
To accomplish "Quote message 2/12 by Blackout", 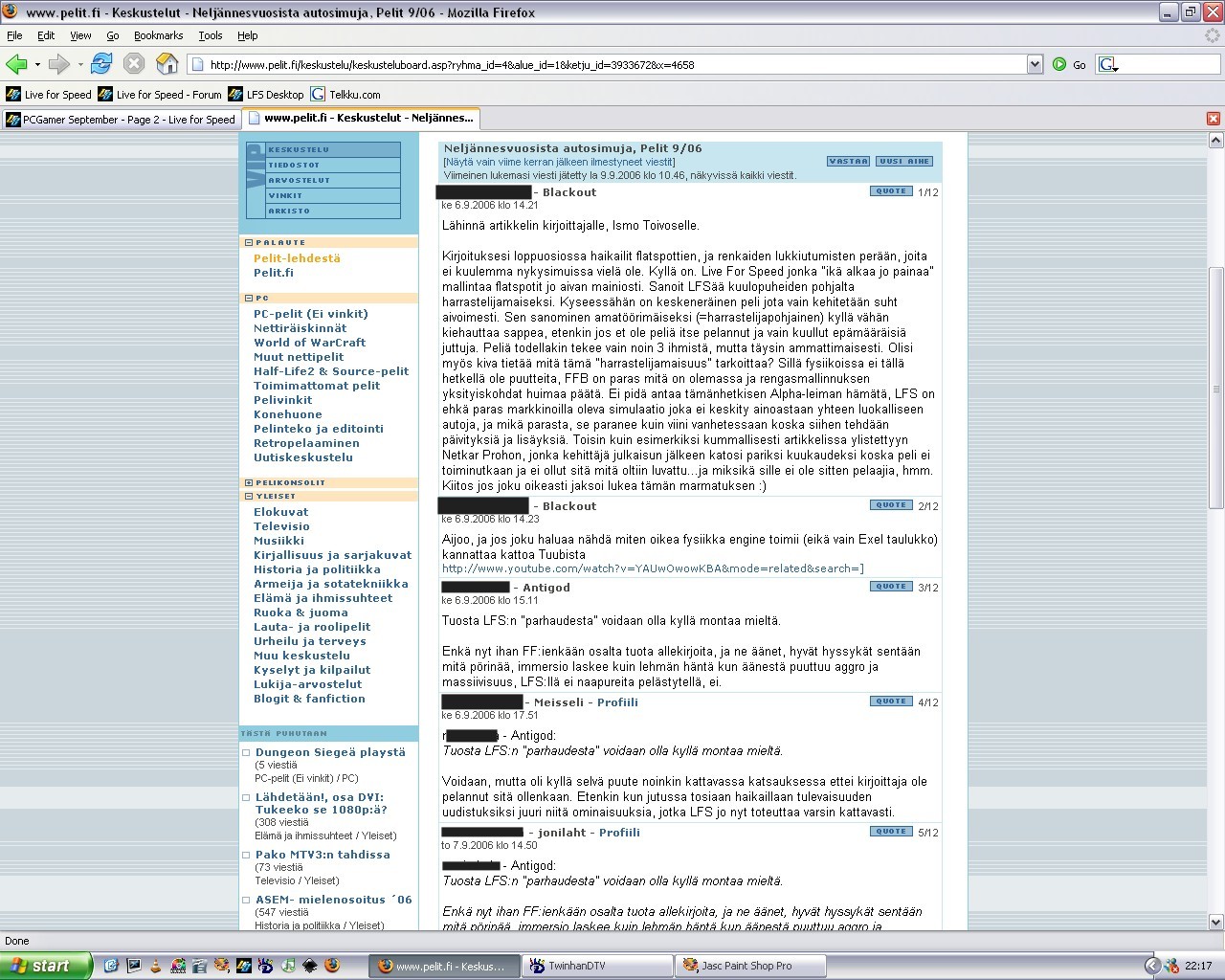I will tap(891, 505).
